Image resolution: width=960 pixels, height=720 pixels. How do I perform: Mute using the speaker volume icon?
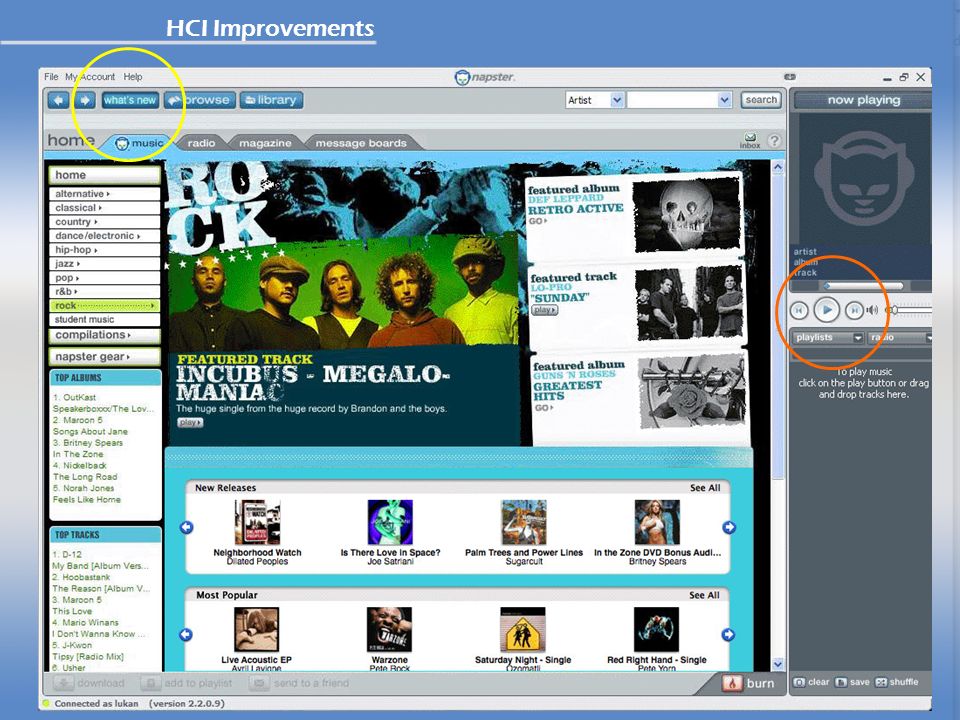click(x=872, y=310)
